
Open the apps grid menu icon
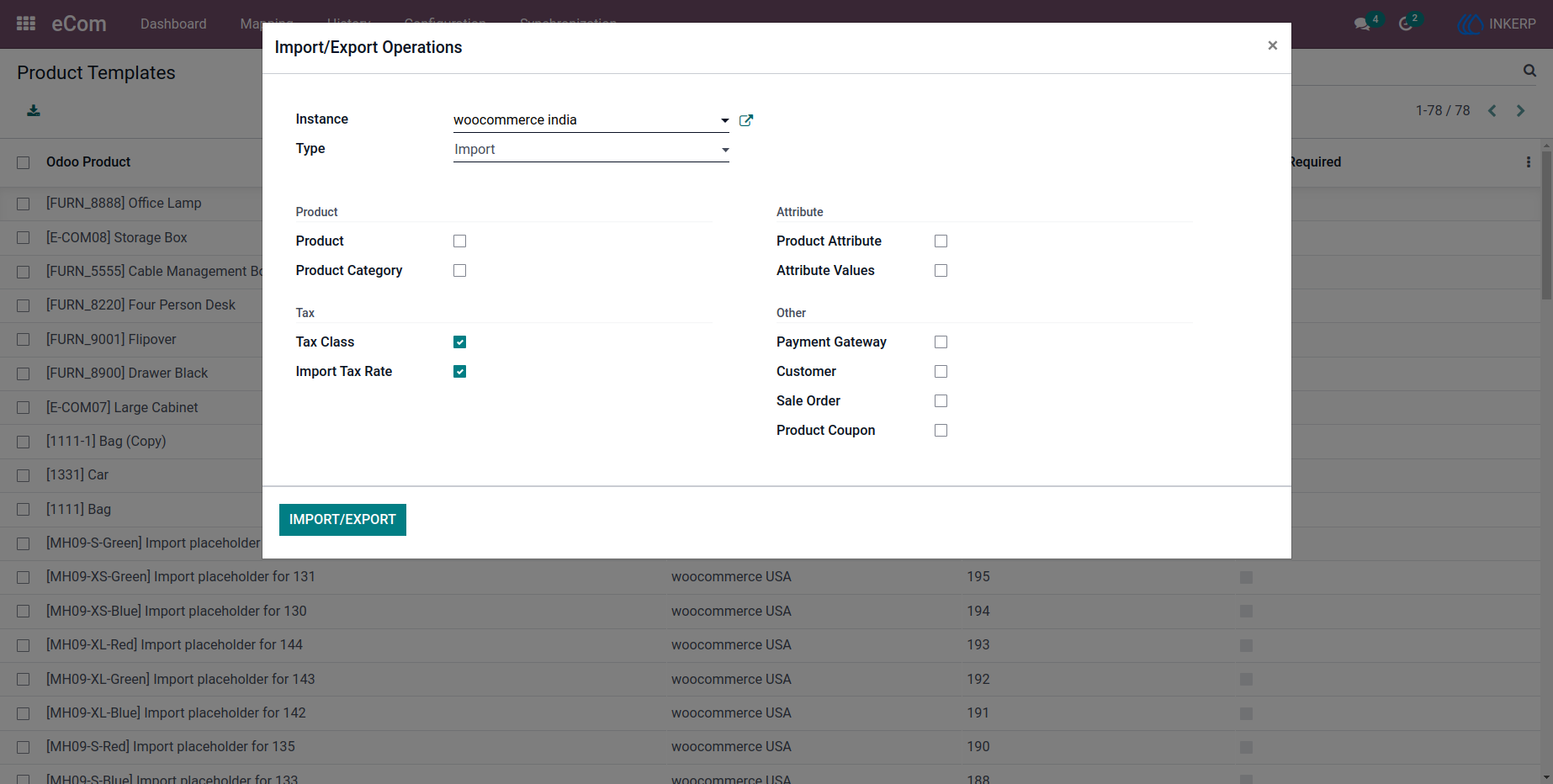pyautogui.click(x=26, y=24)
